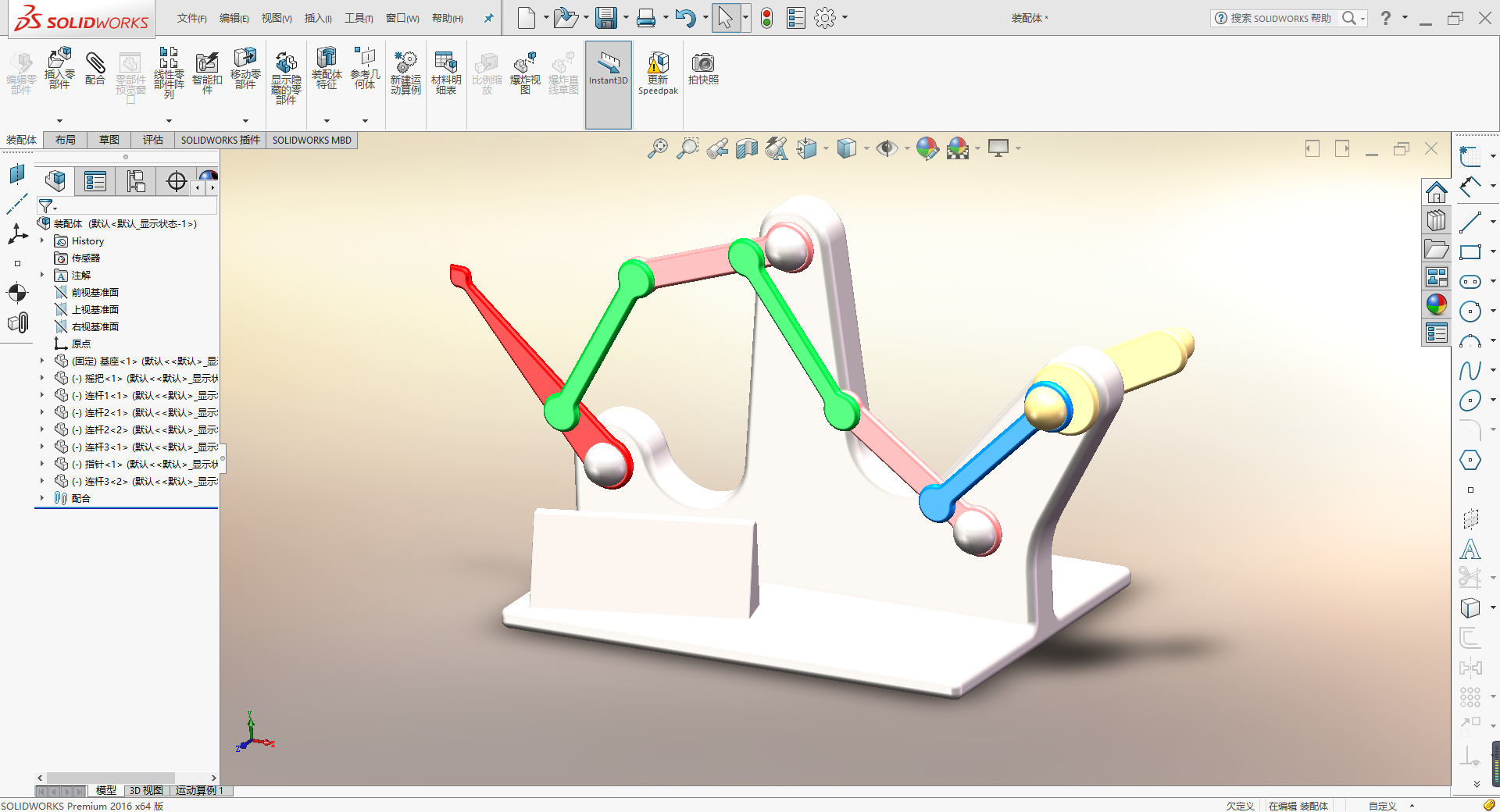Switch to the 评估 ribbon tab
The image size is (1500, 812).
tap(152, 140)
